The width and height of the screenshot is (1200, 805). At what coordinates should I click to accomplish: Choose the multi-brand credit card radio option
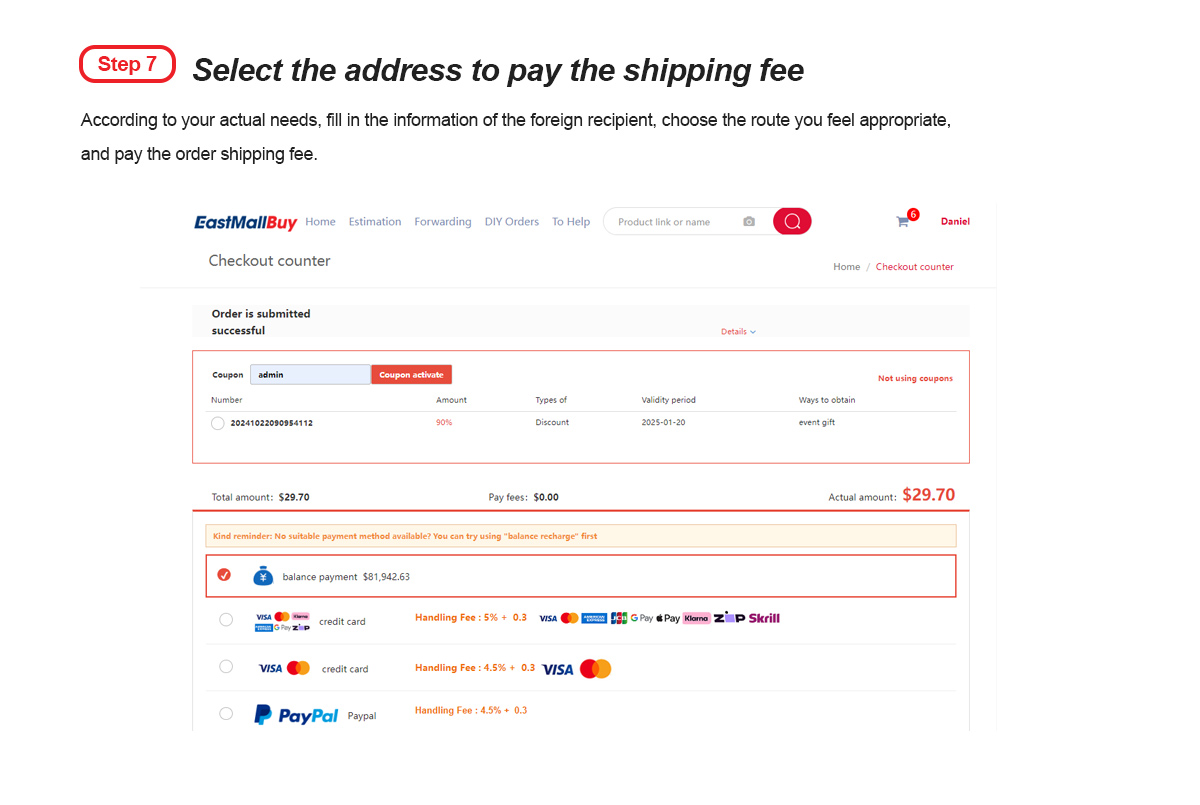click(226, 620)
